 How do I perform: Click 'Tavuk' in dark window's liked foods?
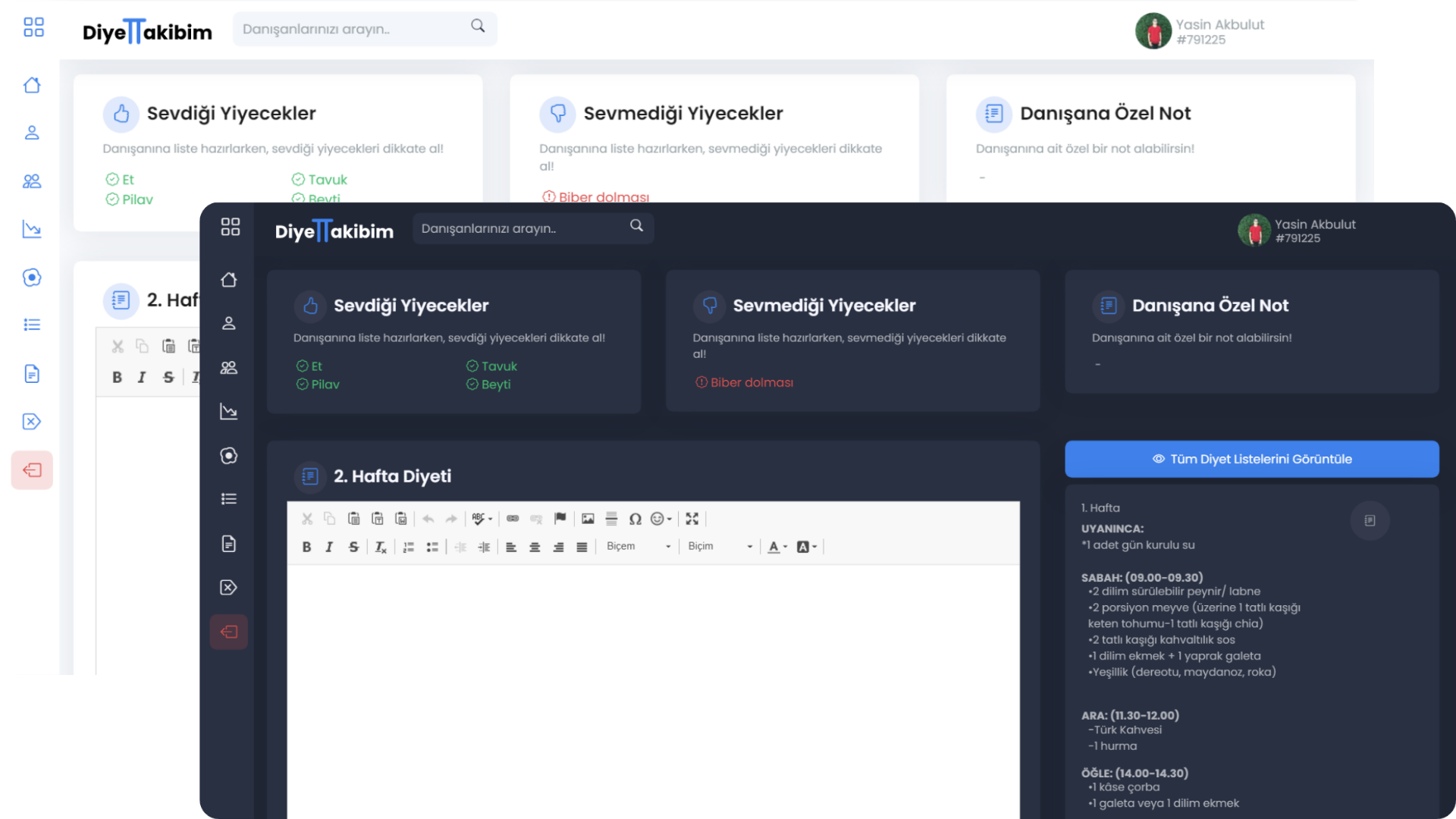pos(499,366)
